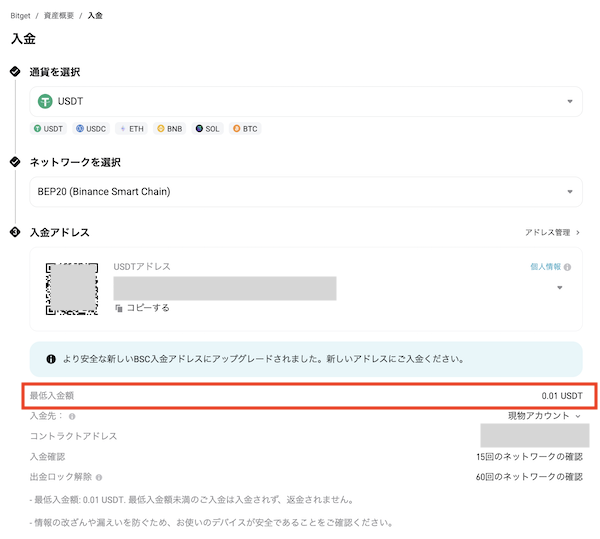Click the 入金アドレス step 3 icon

15,232
